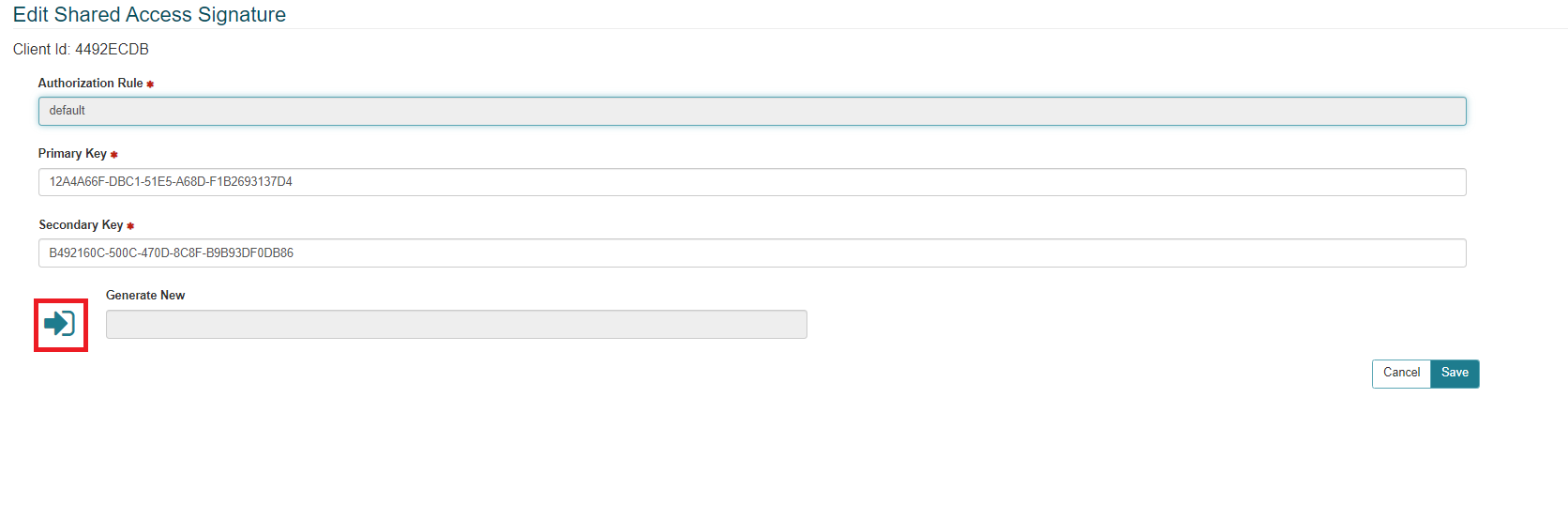Click the 'default' text in Authorization Rule

coord(68,111)
